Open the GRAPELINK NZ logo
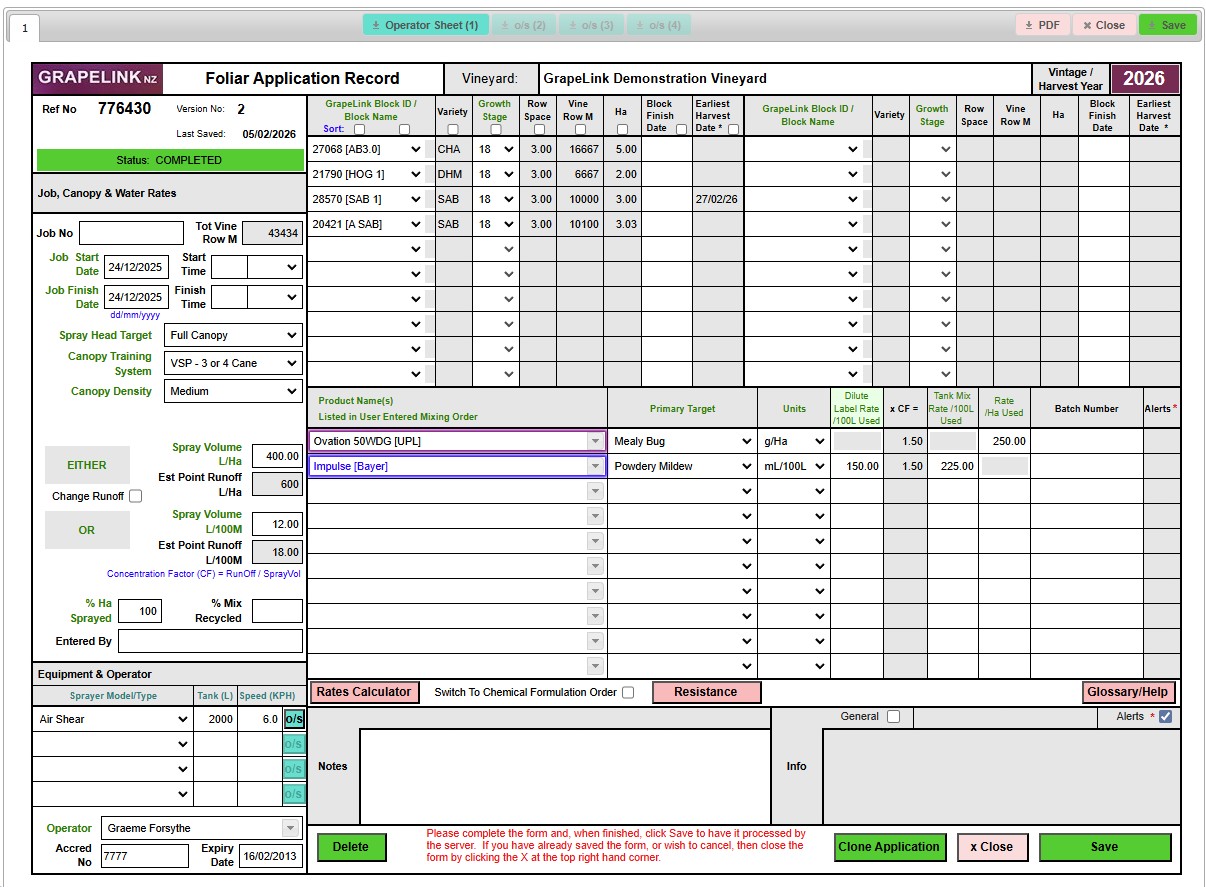 (x=97, y=78)
